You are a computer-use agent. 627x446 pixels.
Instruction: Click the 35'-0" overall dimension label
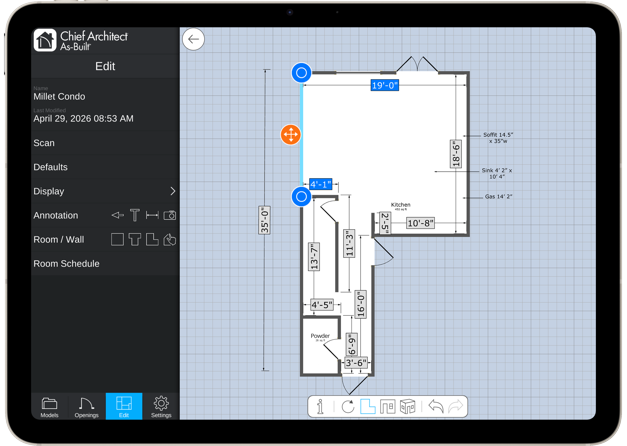tap(264, 220)
